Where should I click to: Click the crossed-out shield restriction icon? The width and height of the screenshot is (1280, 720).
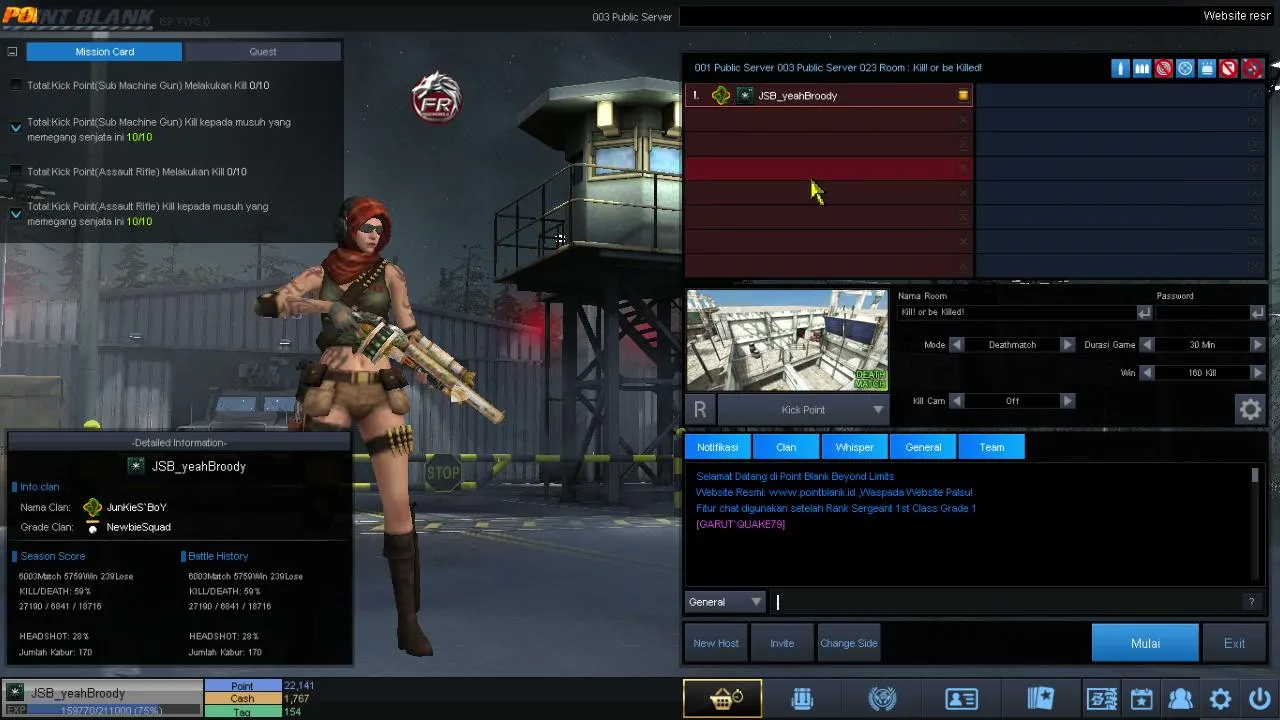1229,68
